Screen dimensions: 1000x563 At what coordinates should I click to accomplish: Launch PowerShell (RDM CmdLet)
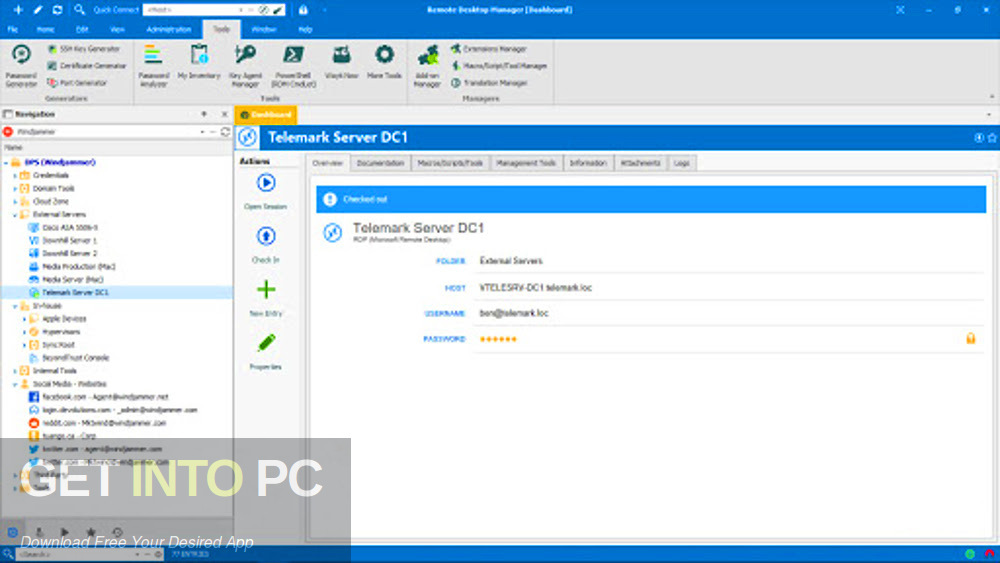(293, 66)
